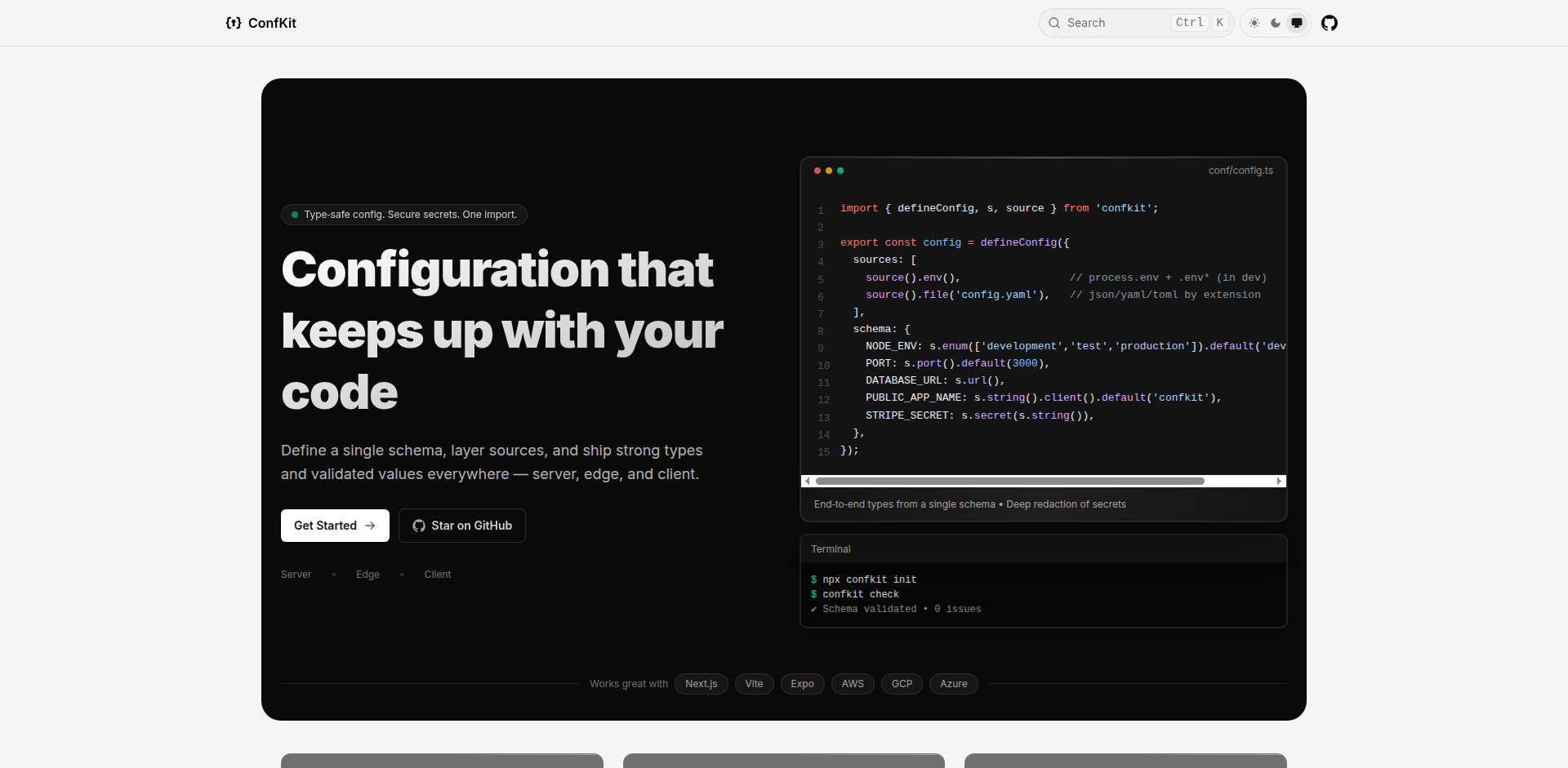Click the scrollbar left arrow in code block

point(808,482)
